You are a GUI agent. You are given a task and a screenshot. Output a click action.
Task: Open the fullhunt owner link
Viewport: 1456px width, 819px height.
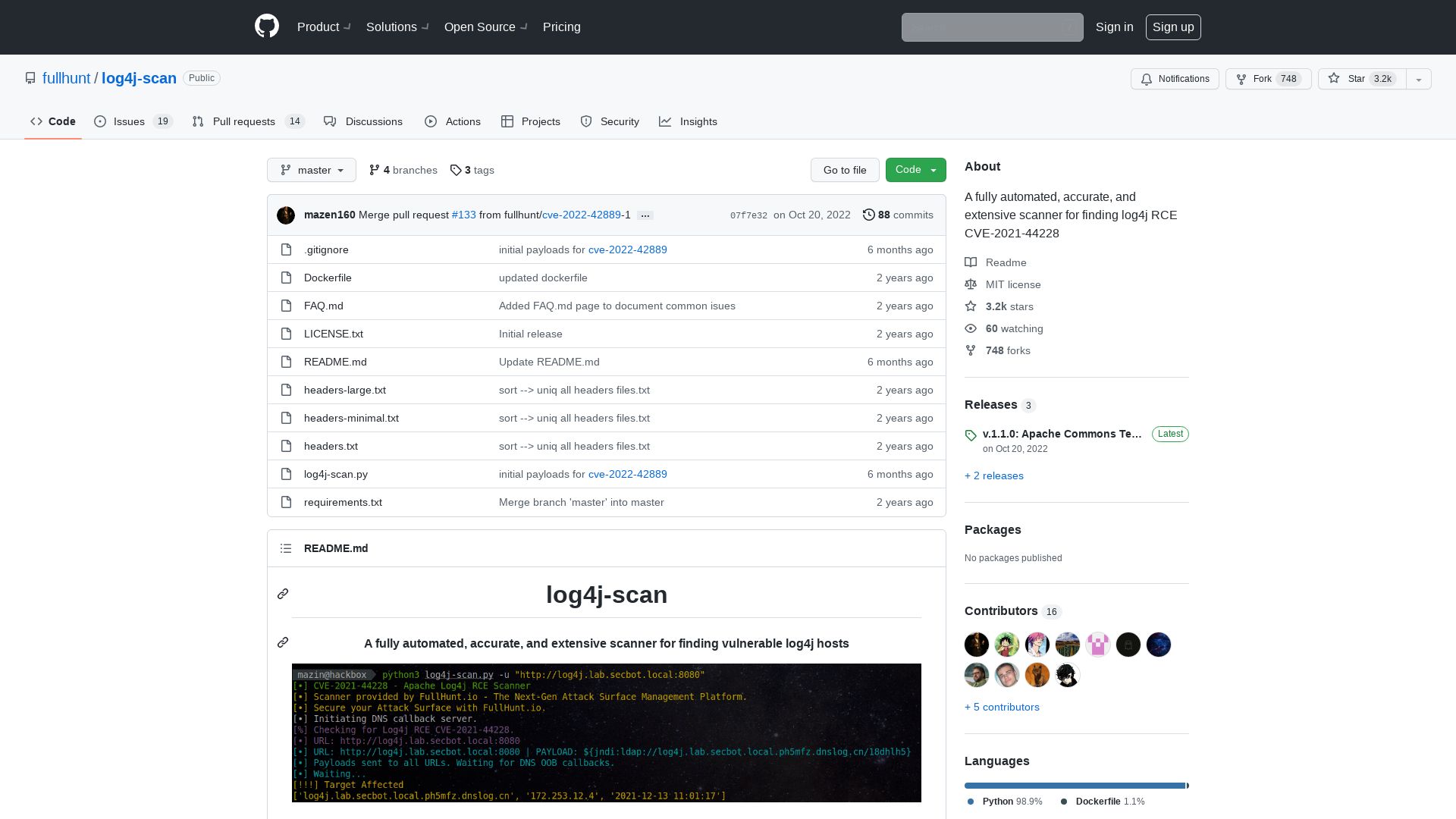(66, 78)
